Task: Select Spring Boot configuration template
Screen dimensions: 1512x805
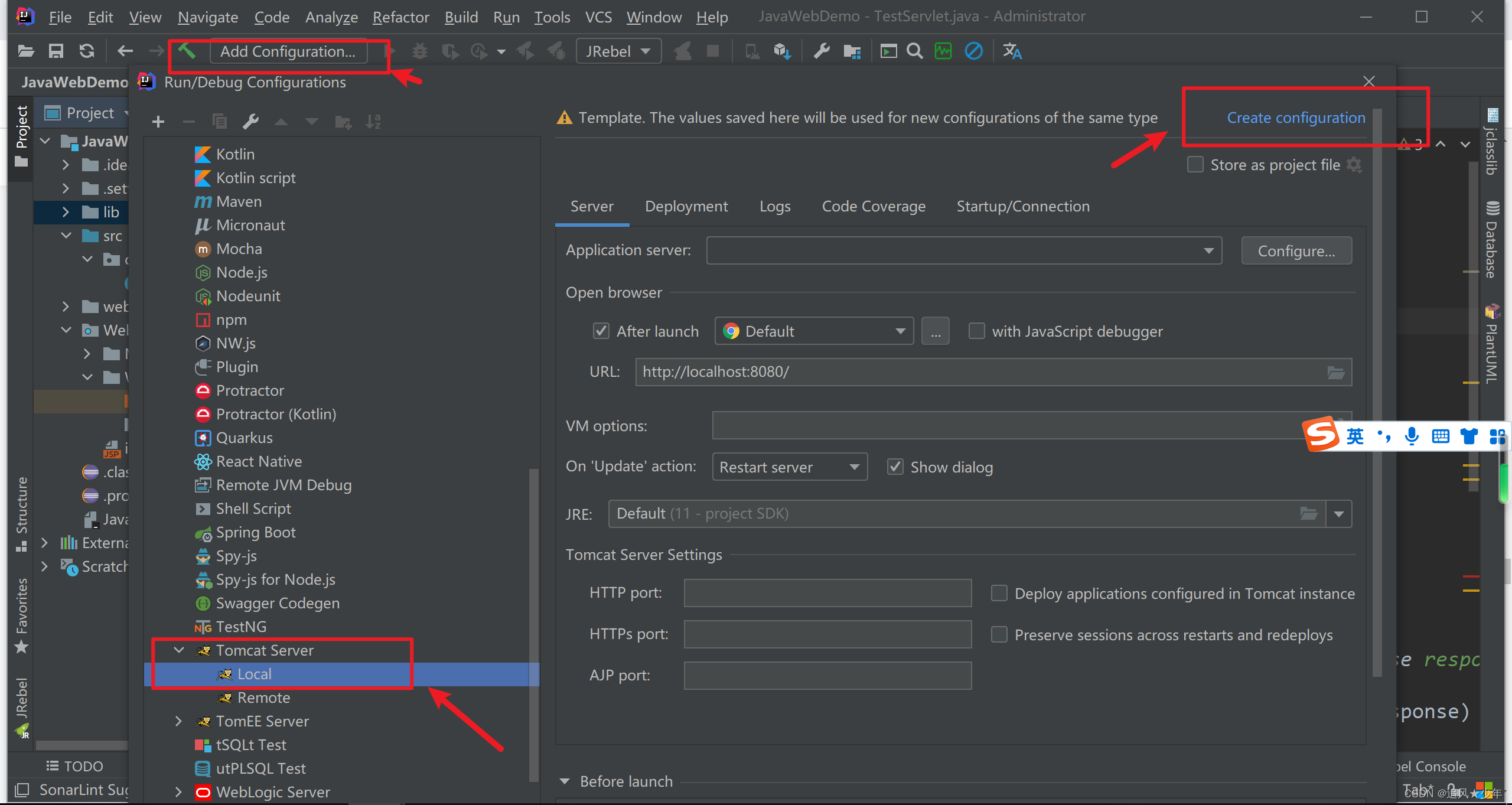Action: click(x=255, y=532)
